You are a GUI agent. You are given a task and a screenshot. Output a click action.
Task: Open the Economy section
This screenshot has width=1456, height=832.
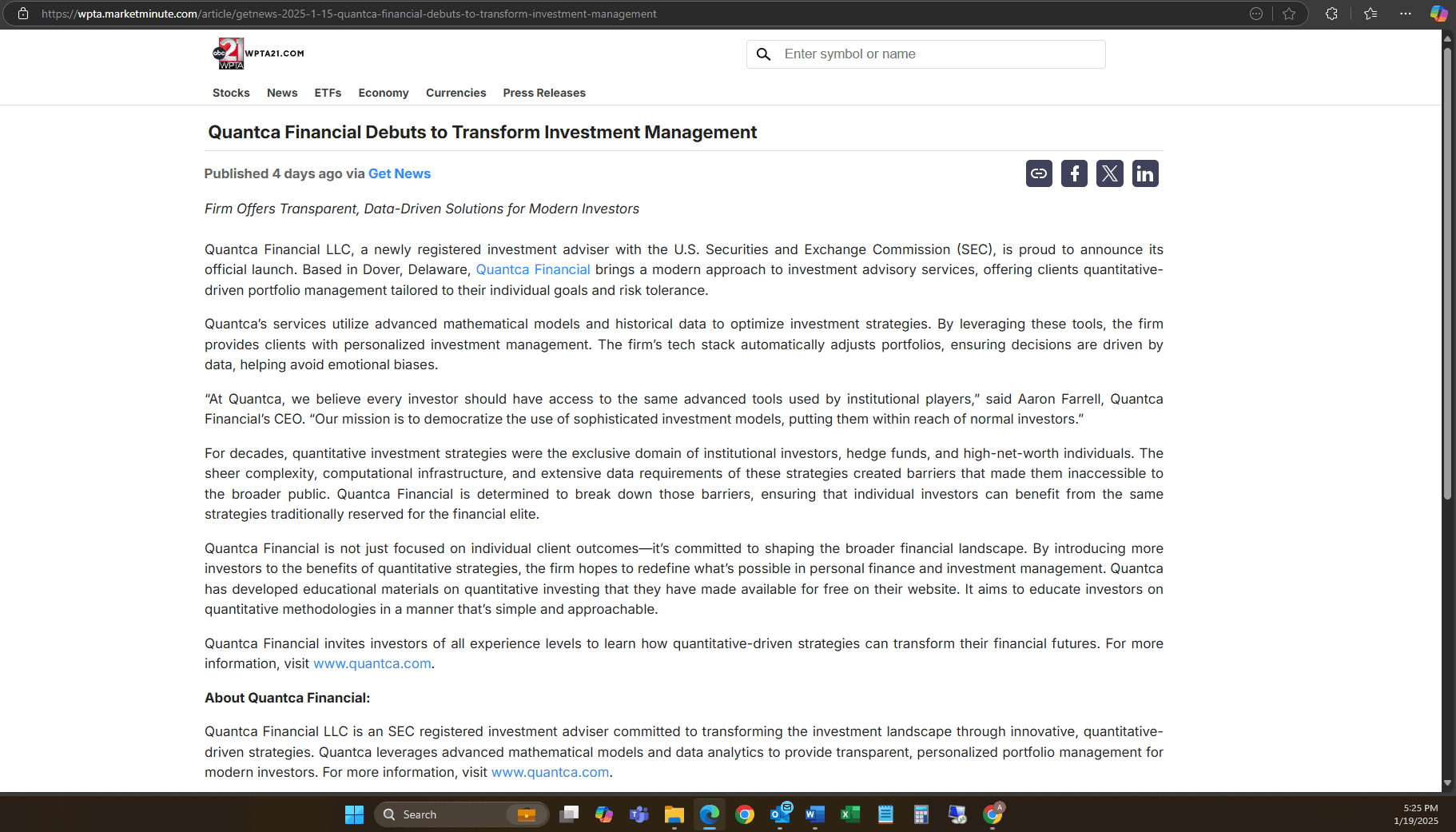(384, 93)
